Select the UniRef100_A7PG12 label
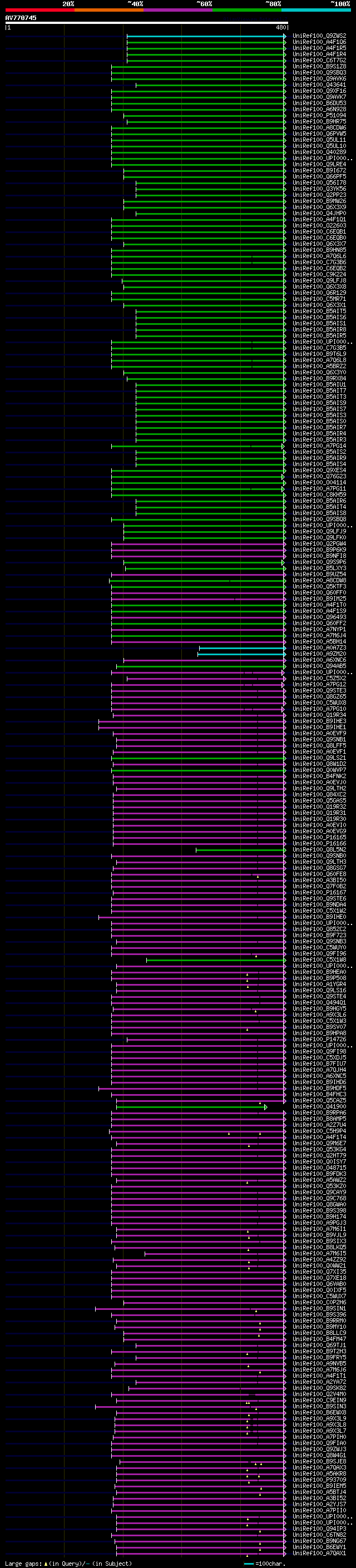Image resolution: width=356 pixels, height=1568 pixels. [x=319, y=684]
